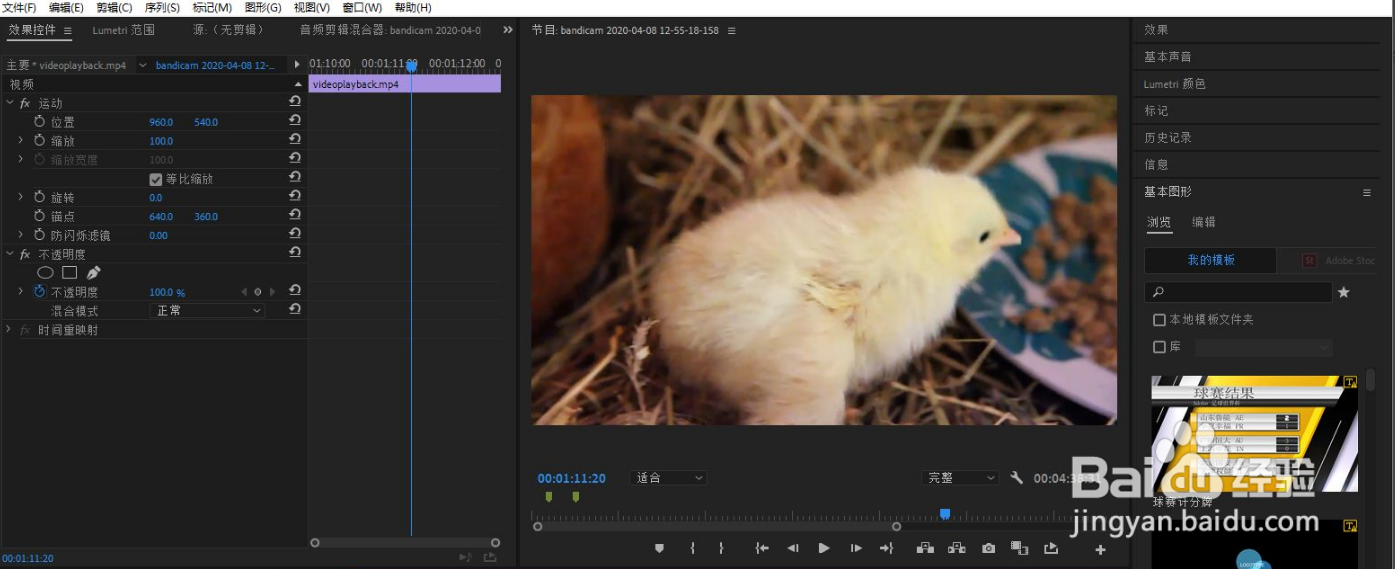Click the program monitor blue playhead
Image resolution: width=1395 pixels, height=569 pixels.
[x=945, y=514]
